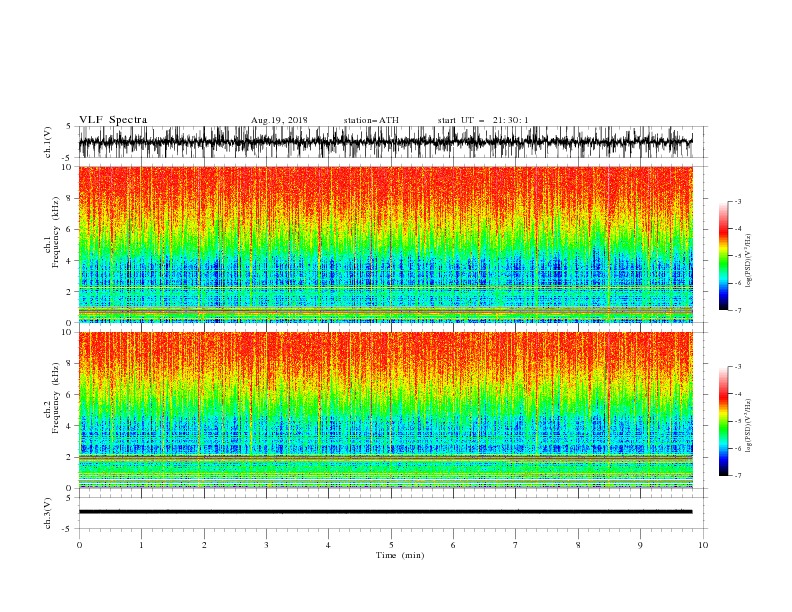The height and width of the screenshot is (612, 792).
Task: Click the ch.1 "Frequency (kHz)" axis label
Action: coord(56,232)
